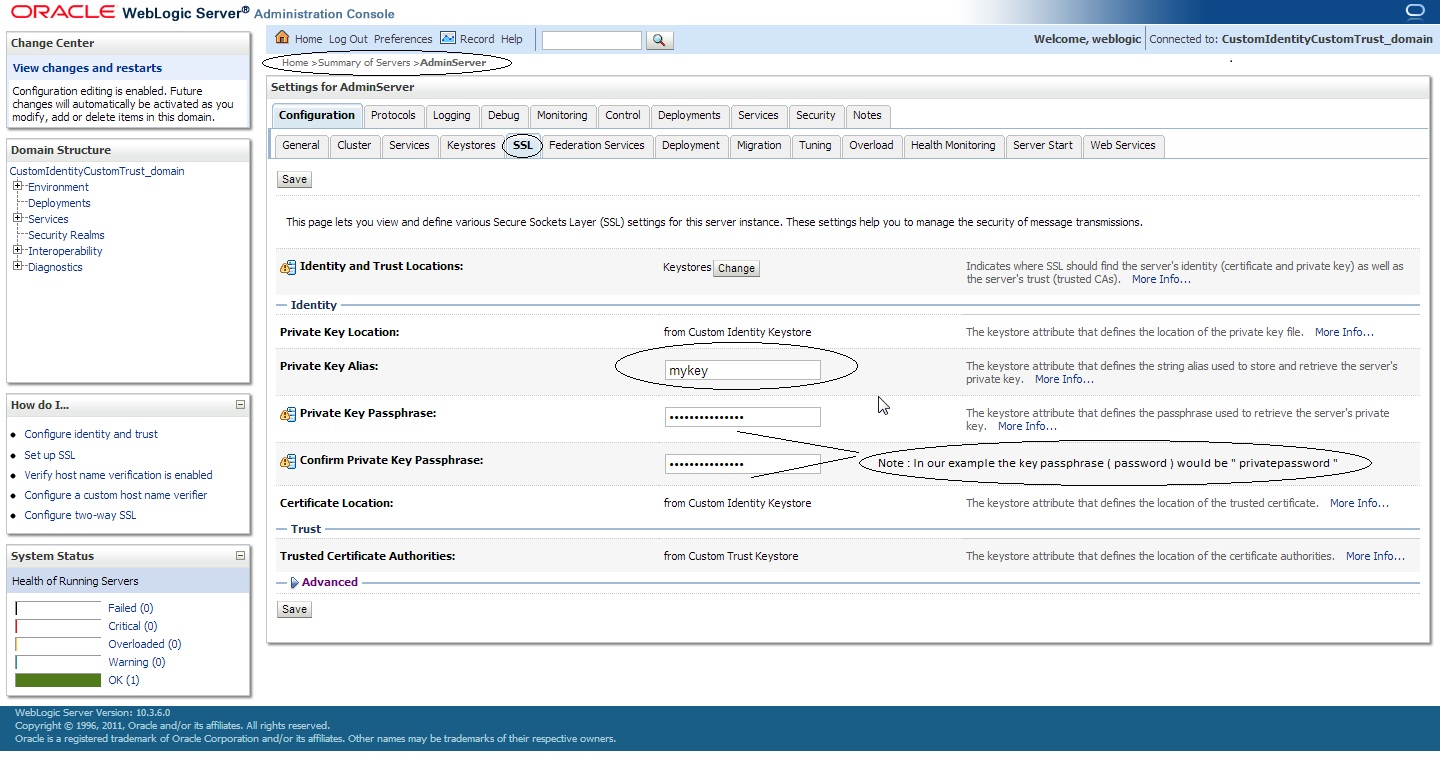The image size is (1440, 772).
Task: Open the Migration sub-tab
Action: coord(759,146)
